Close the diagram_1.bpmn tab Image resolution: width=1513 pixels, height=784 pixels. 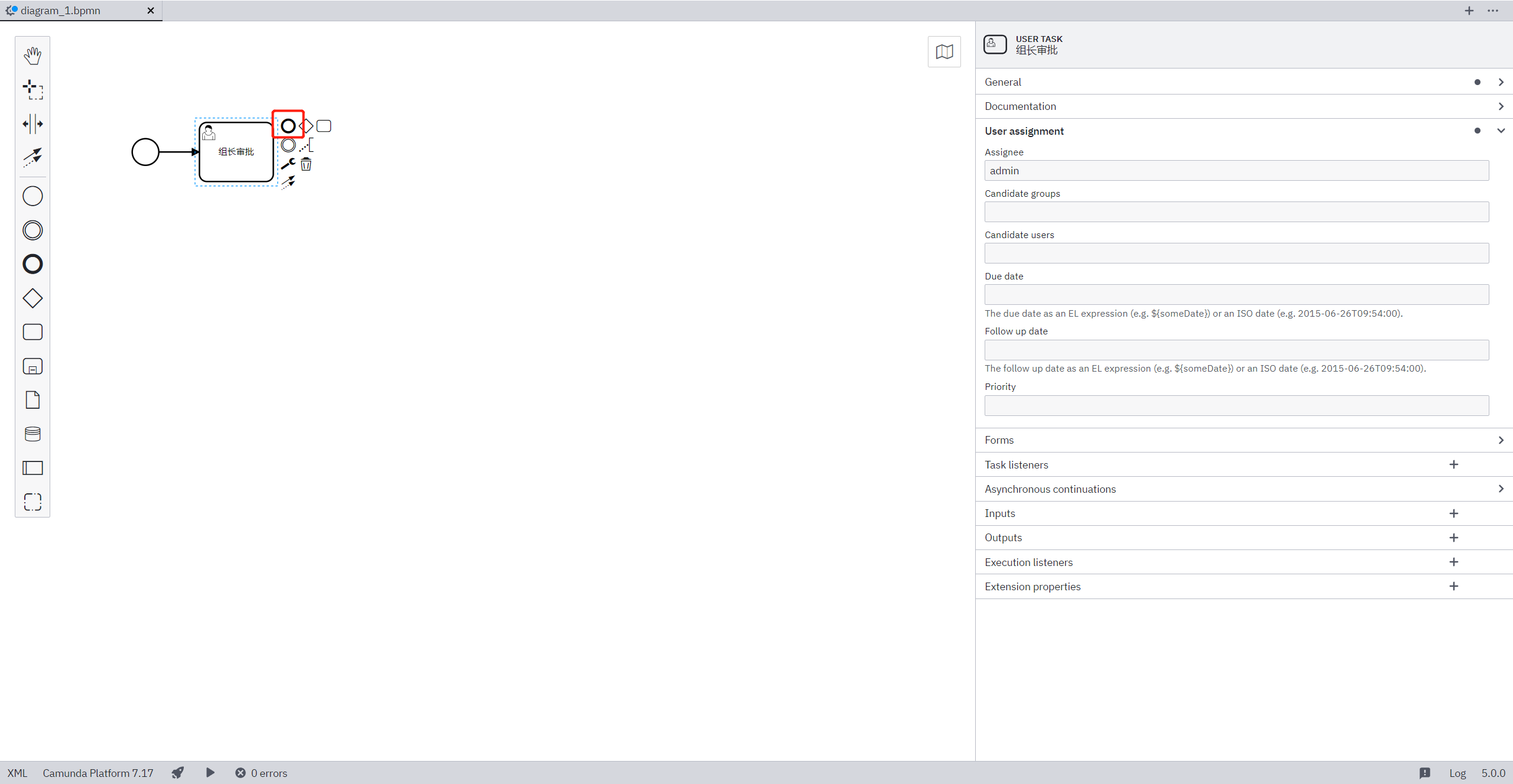(151, 11)
